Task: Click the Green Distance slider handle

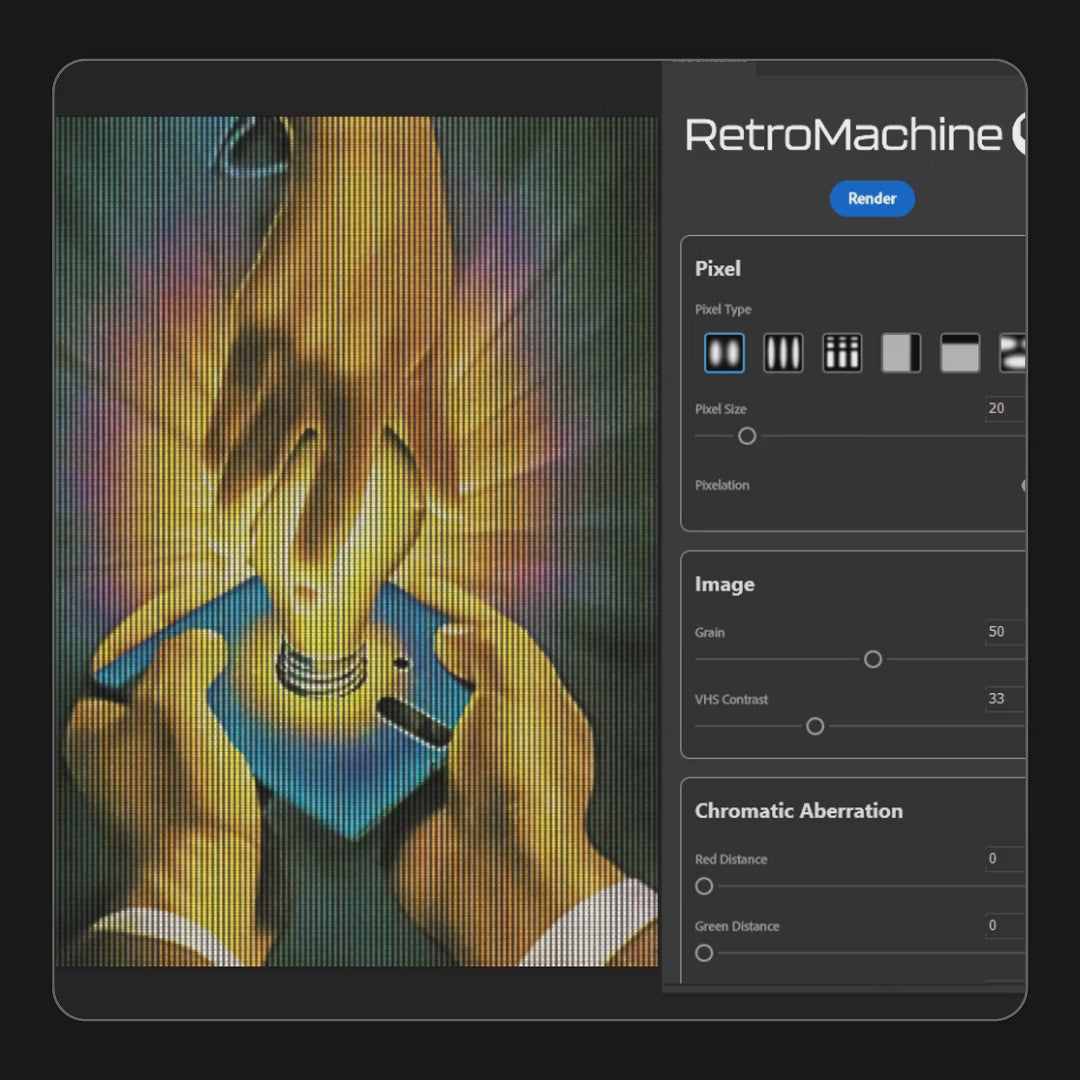Action: click(704, 953)
